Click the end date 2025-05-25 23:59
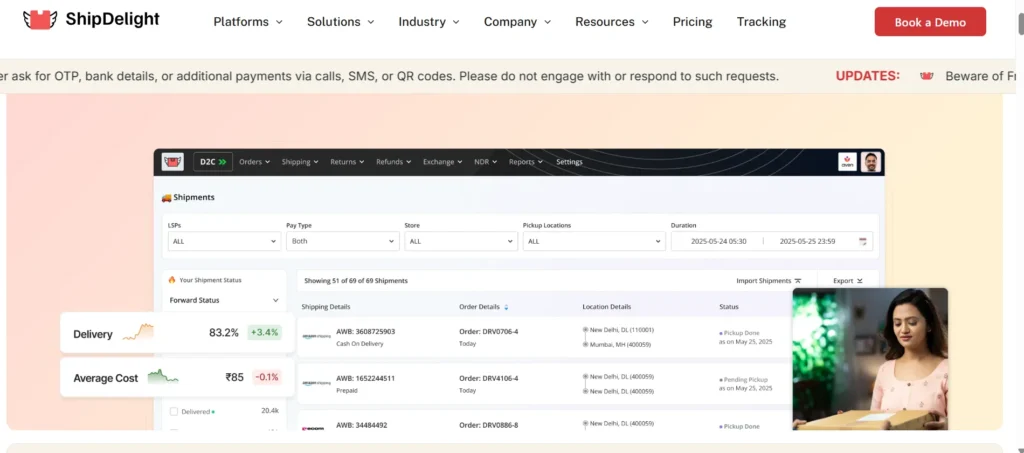Image resolution: width=1024 pixels, height=453 pixels. pos(807,242)
